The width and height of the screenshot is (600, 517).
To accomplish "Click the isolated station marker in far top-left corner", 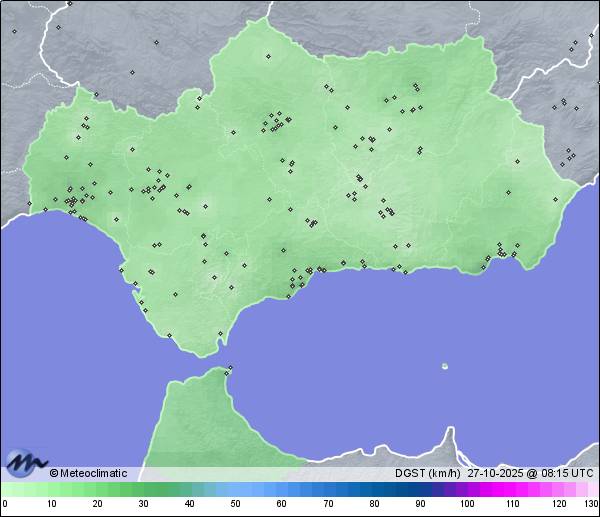I will pyautogui.click(x=14, y=31).
